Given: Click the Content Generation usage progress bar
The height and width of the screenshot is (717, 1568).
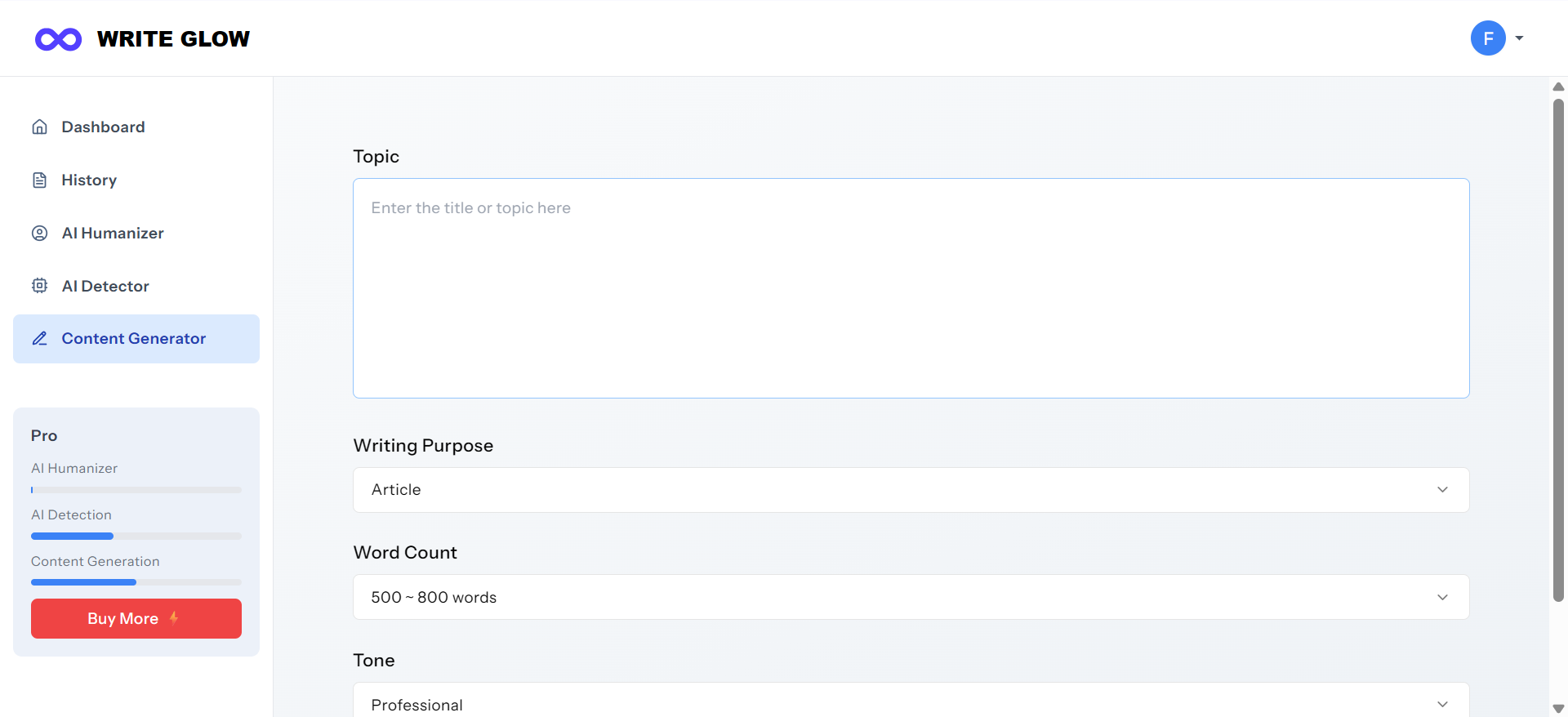Looking at the screenshot, I should (136, 582).
